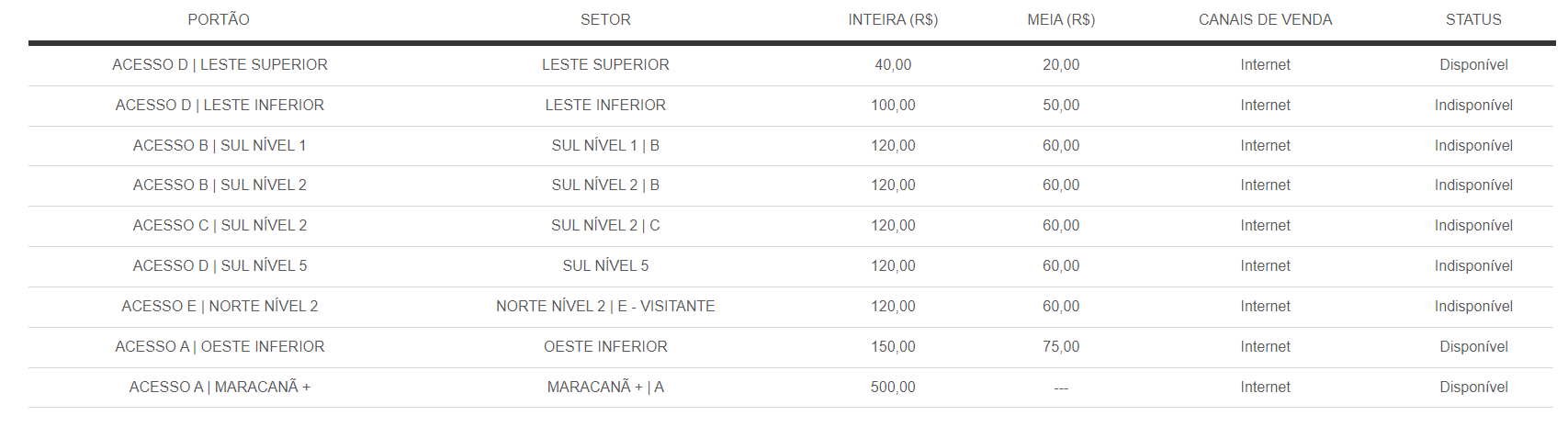Screen dimensions: 1568x427
Task: Select the ACESSO D | SUL NÍVEL 5 gate
Action: (x=220, y=266)
